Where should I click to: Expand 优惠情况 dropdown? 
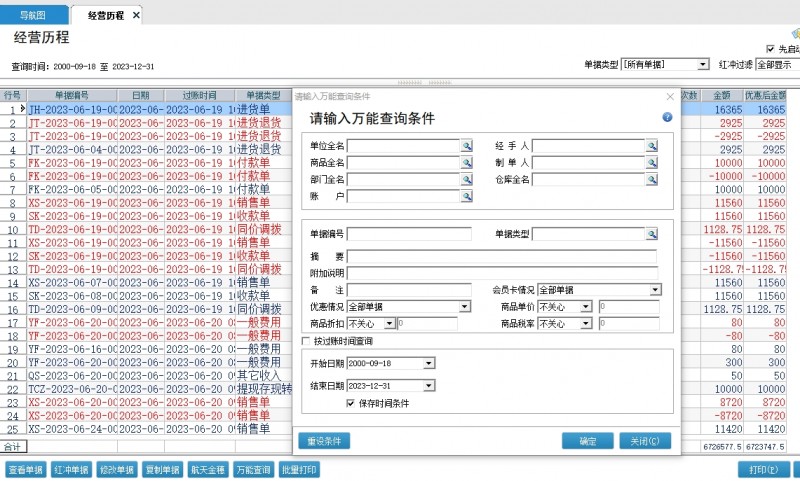[x=464, y=307]
